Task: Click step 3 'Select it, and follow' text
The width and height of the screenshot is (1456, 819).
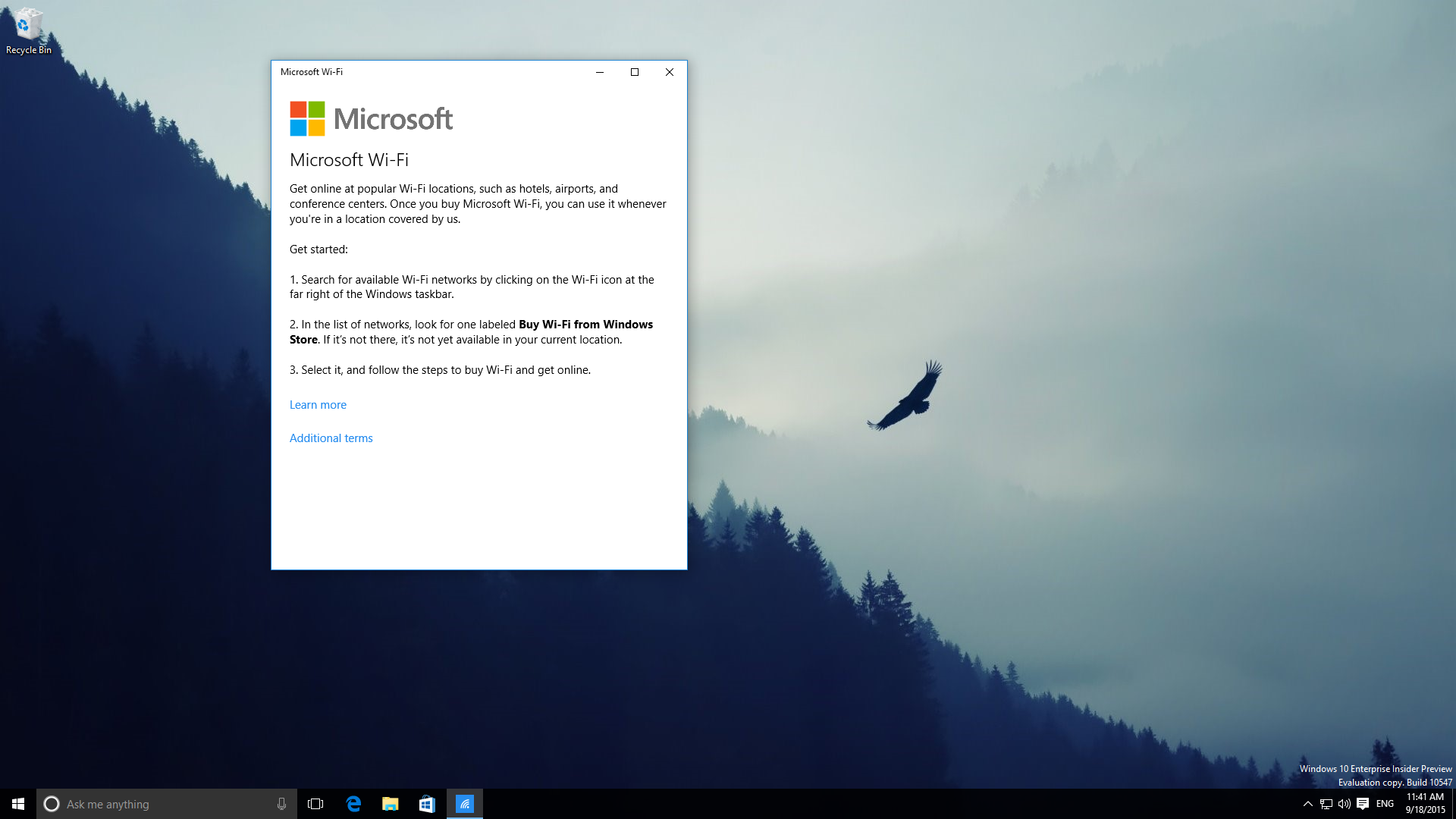Action: pyautogui.click(x=440, y=370)
